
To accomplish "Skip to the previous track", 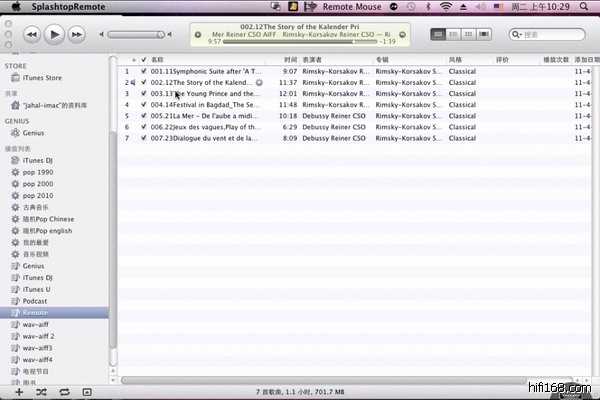I will tap(31, 34).
